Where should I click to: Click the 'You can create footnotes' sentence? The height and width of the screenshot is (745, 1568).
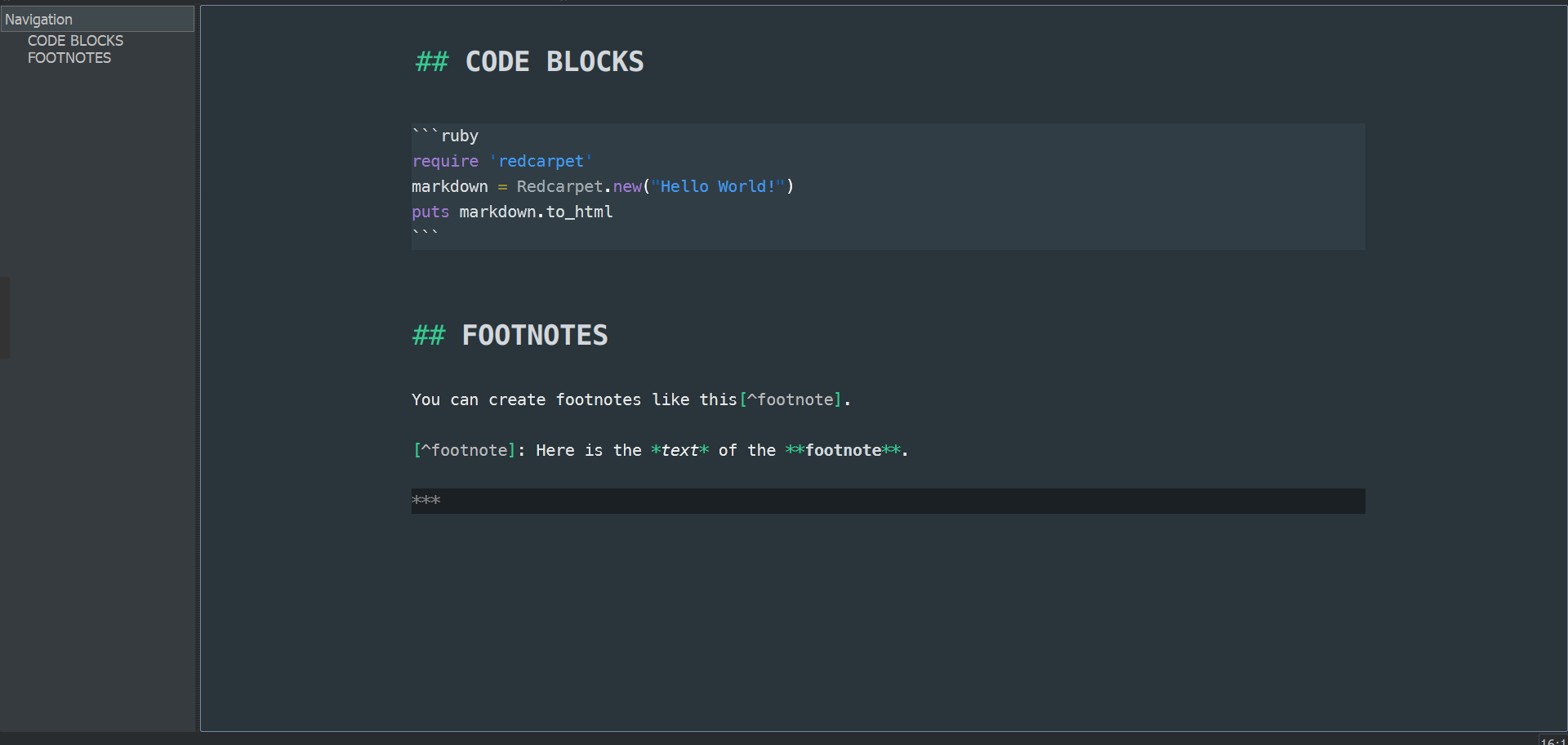631,399
